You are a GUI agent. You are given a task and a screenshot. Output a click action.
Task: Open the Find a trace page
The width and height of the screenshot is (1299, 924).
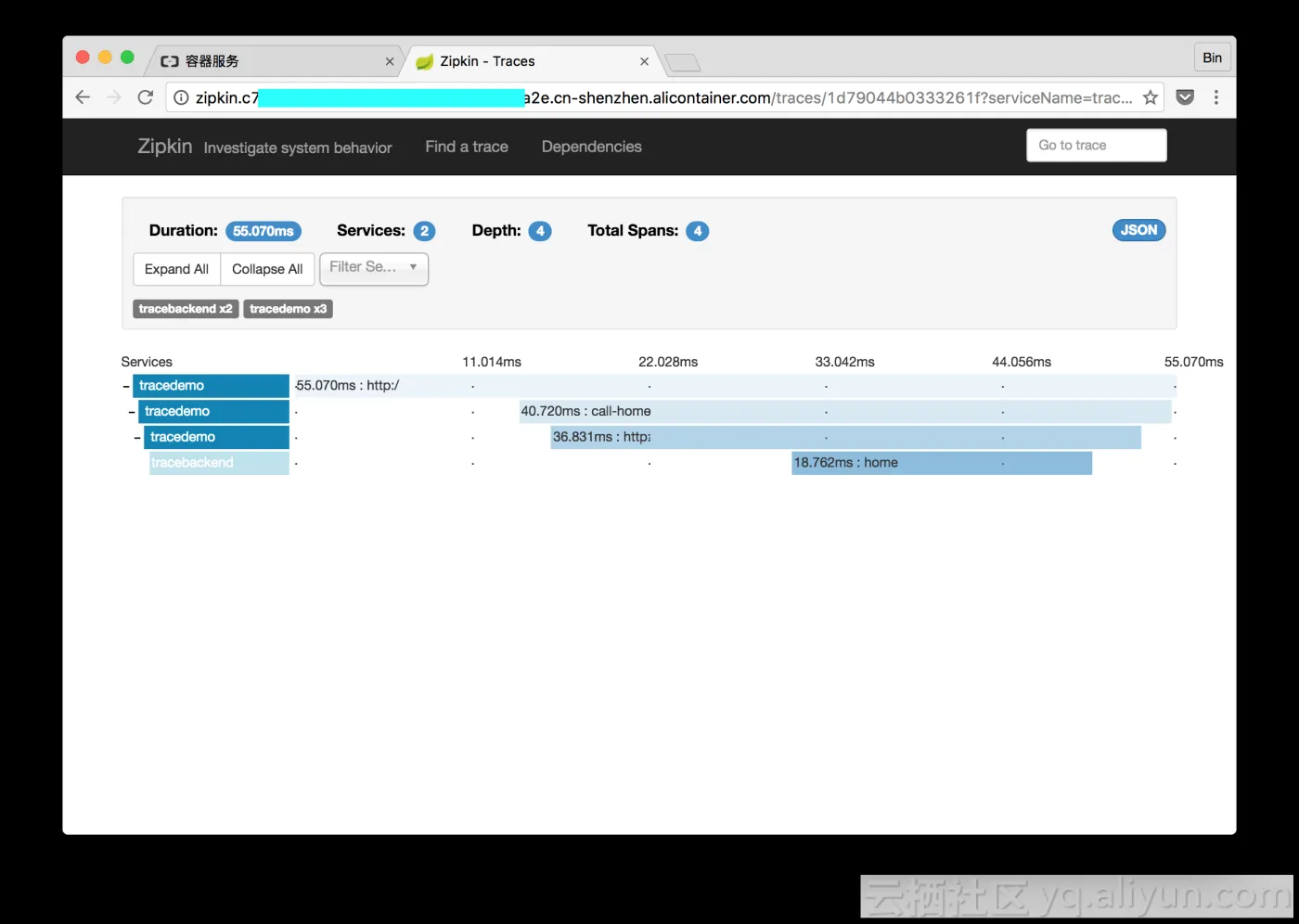pos(467,147)
